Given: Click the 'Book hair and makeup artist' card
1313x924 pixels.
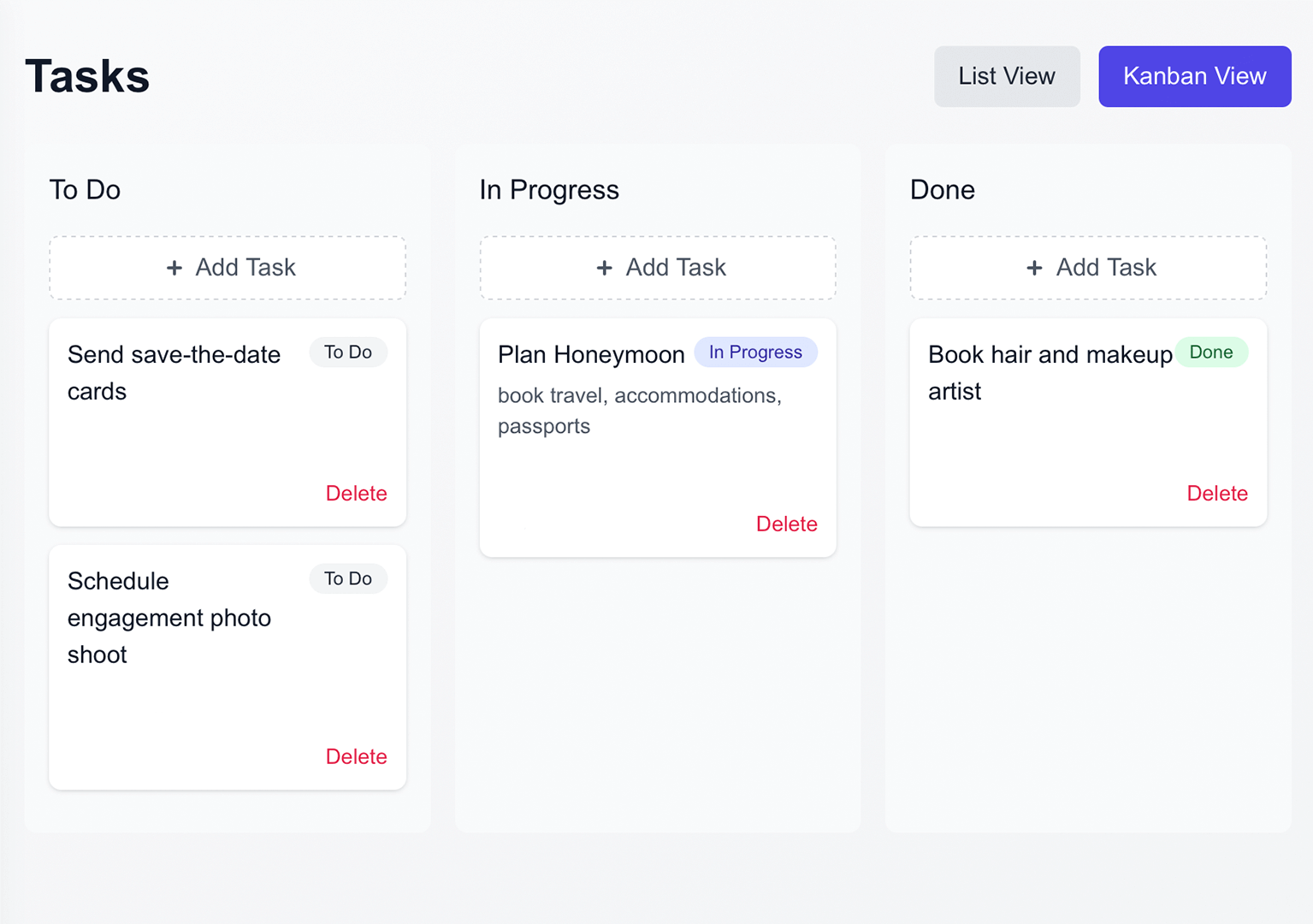Looking at the screenshot, I should pos(1050,373).
